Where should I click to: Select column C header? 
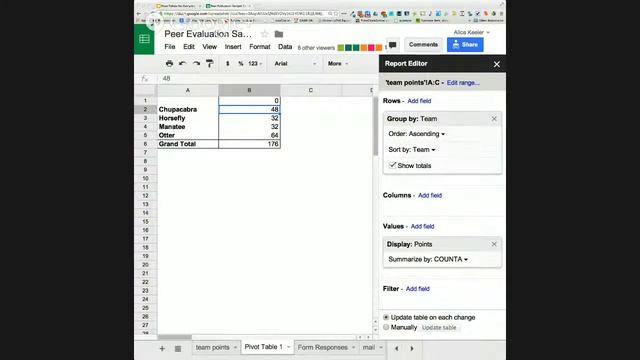click(x=311, y=90)
